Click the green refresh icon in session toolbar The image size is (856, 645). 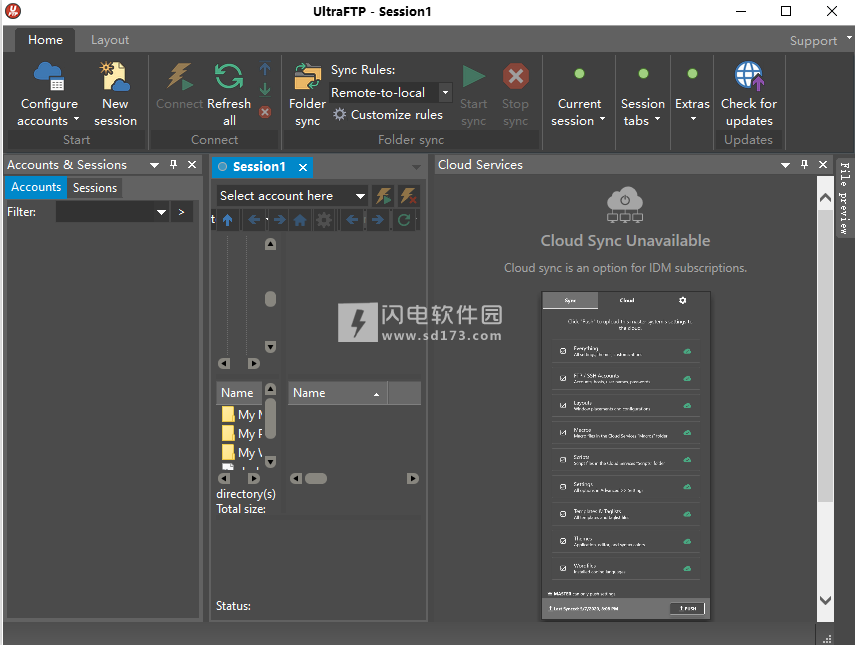404,220
